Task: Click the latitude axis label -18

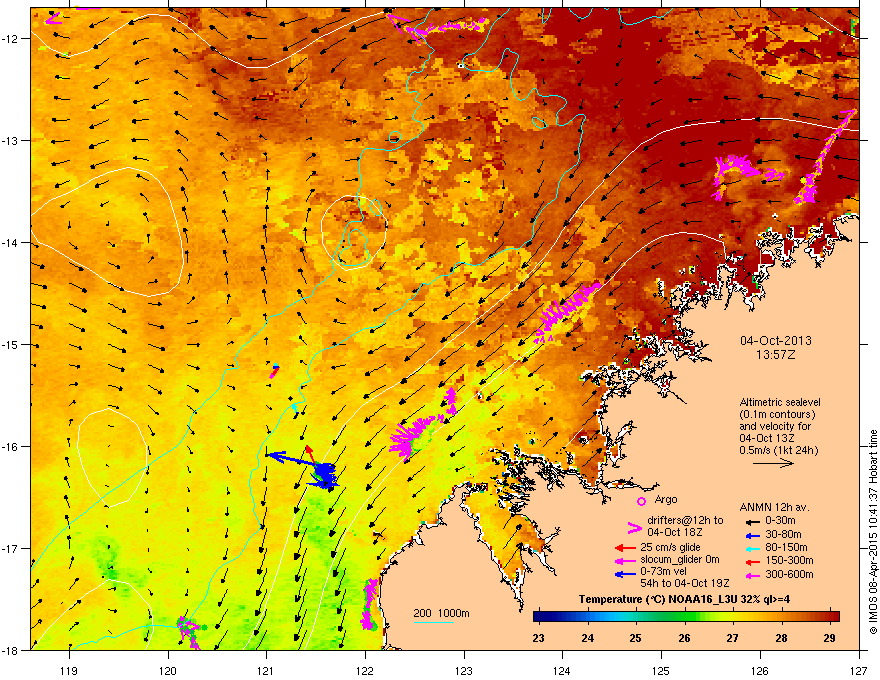Action: (11, 650)
